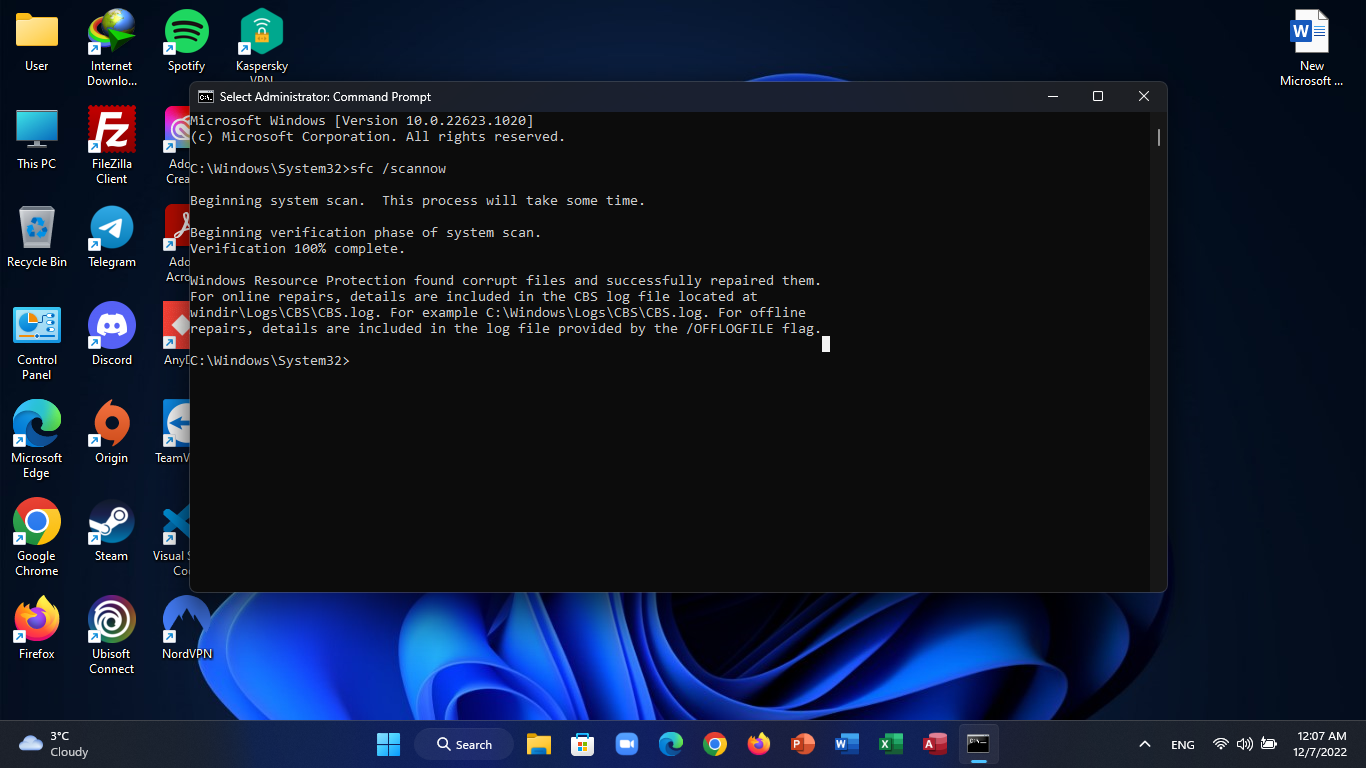Click the Command Prompt taskbar icon

click(979, 744)
